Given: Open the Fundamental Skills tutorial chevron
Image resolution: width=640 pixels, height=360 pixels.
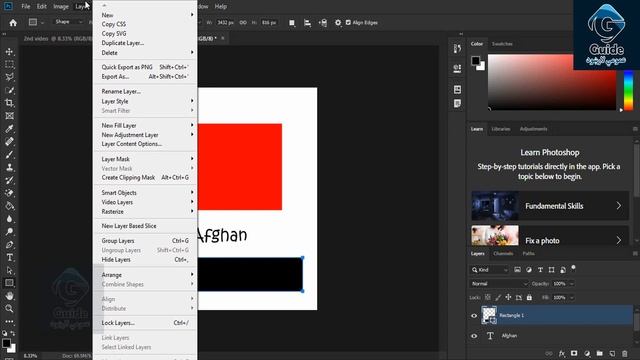Looking at the screenshot, I should coord(619,206).
